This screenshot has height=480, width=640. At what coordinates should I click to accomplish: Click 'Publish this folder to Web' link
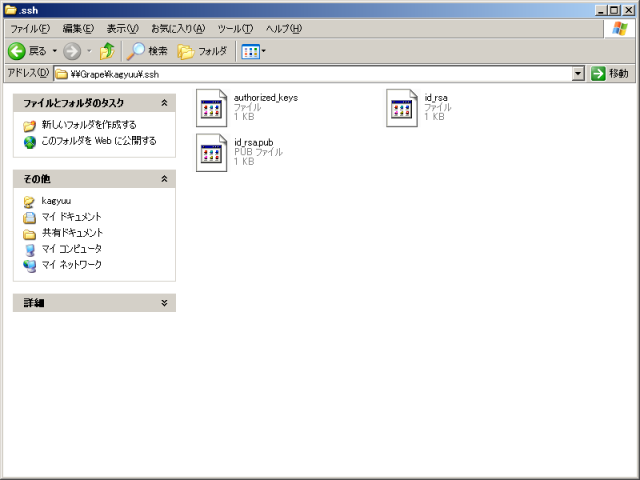(x=98, y=141)
